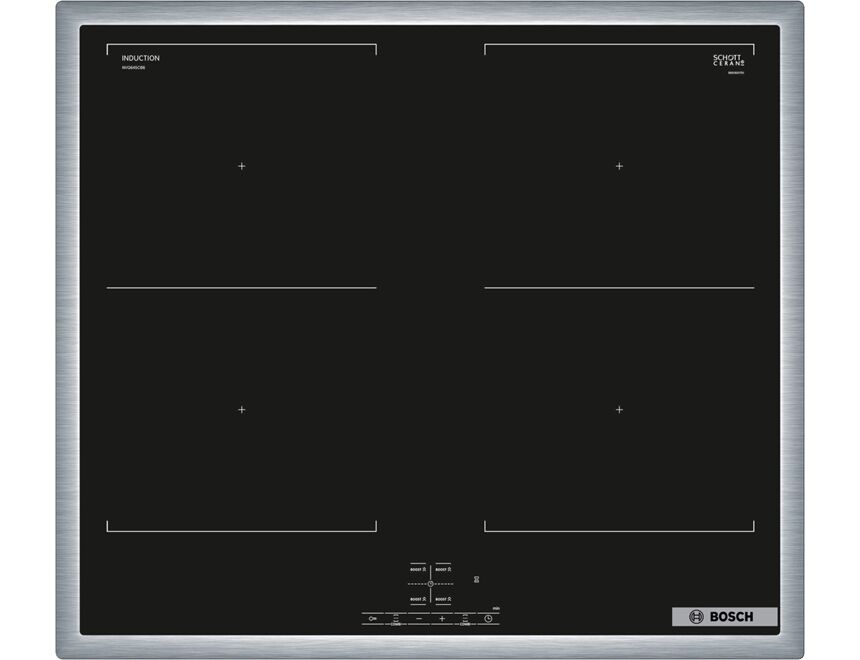Click the front-right cooking zone cross marker
860x660 pixels.
click(x=619, y=409)
